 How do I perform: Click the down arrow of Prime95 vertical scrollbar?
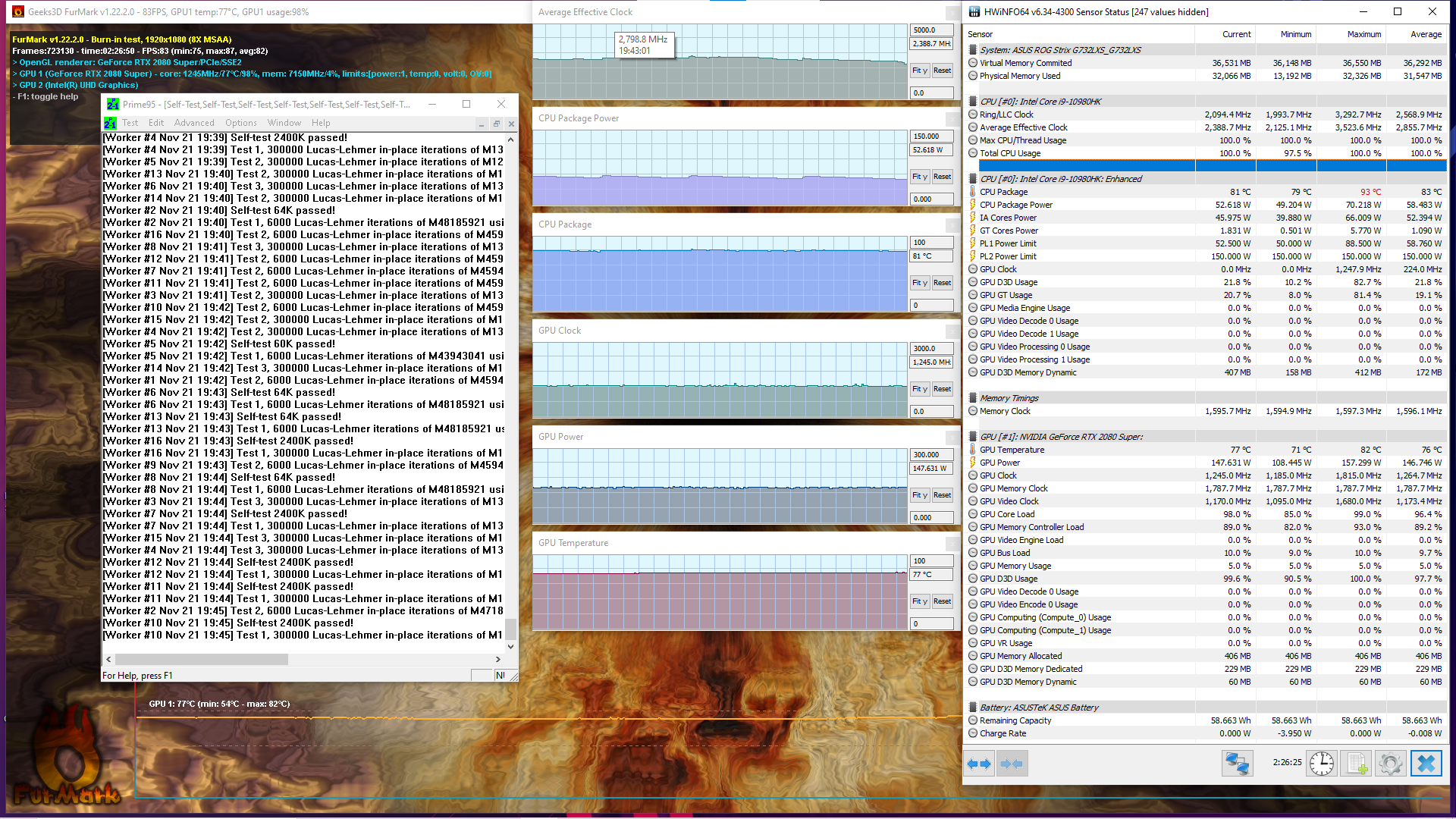coord(511,647)
